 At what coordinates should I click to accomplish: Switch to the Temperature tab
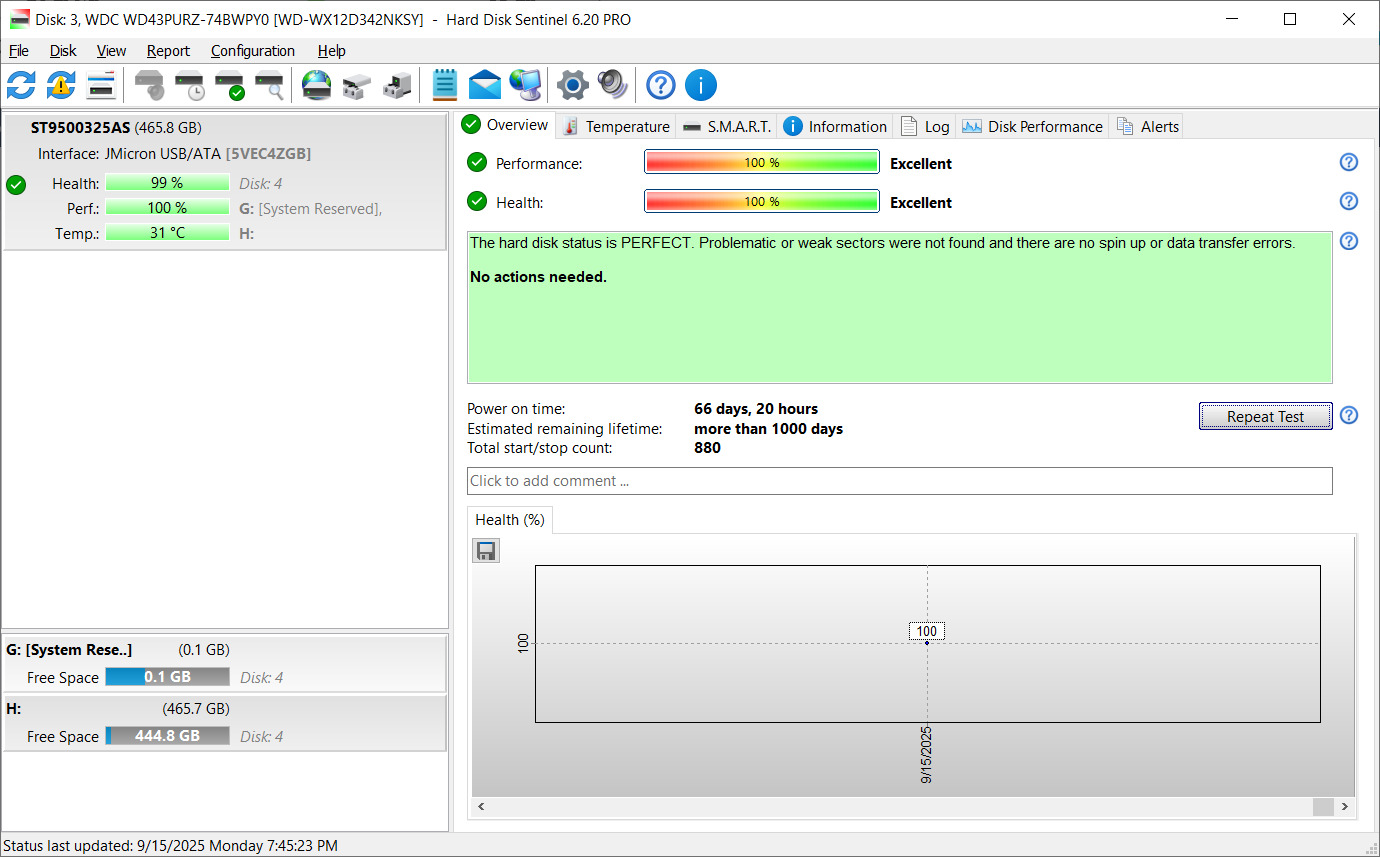(616, 126)
